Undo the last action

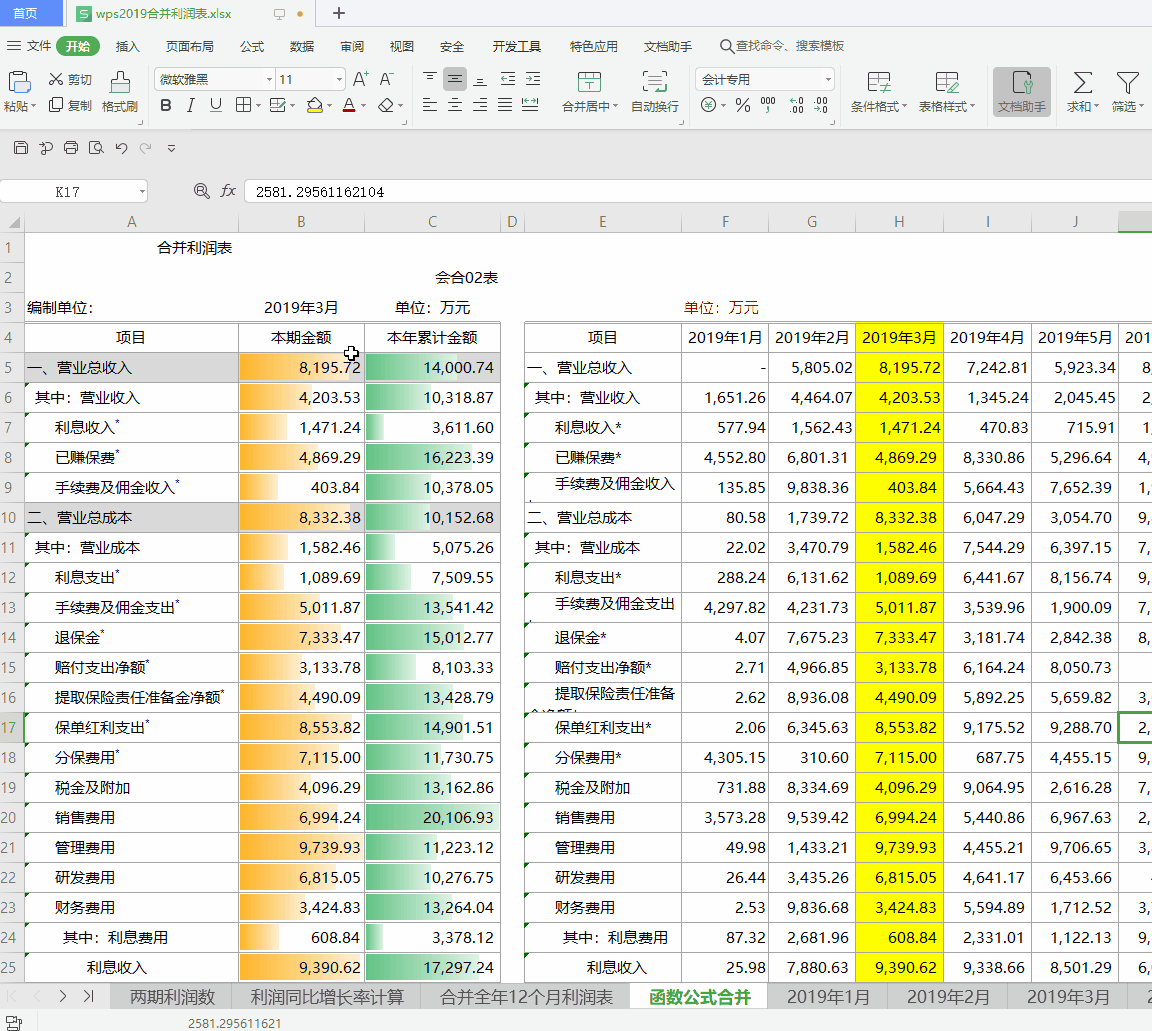coord(121,148)
